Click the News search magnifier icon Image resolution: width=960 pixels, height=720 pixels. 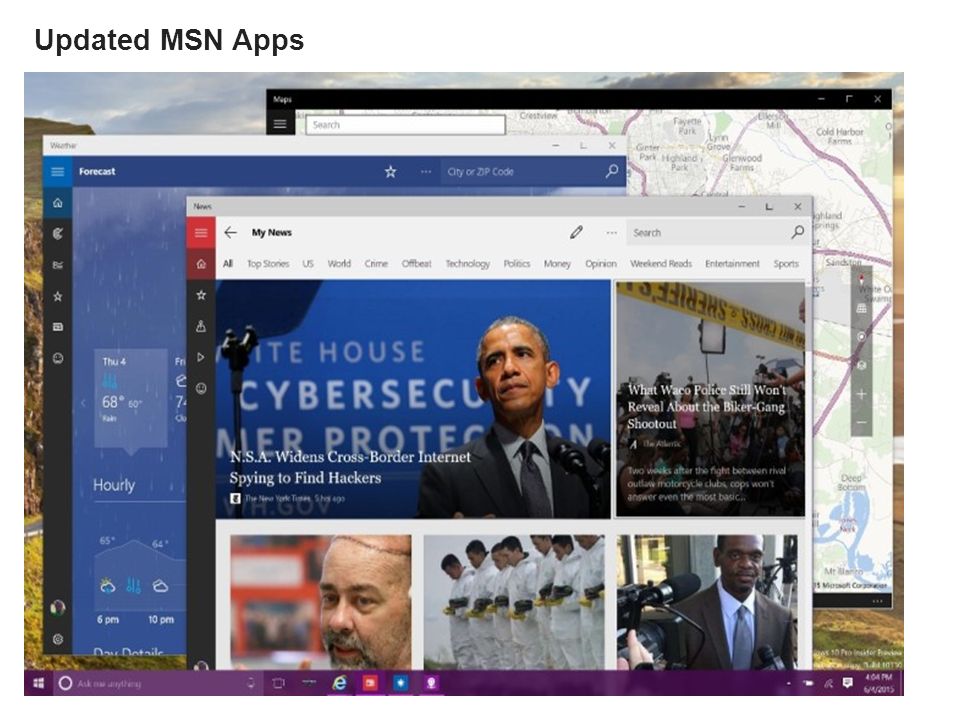797,232
